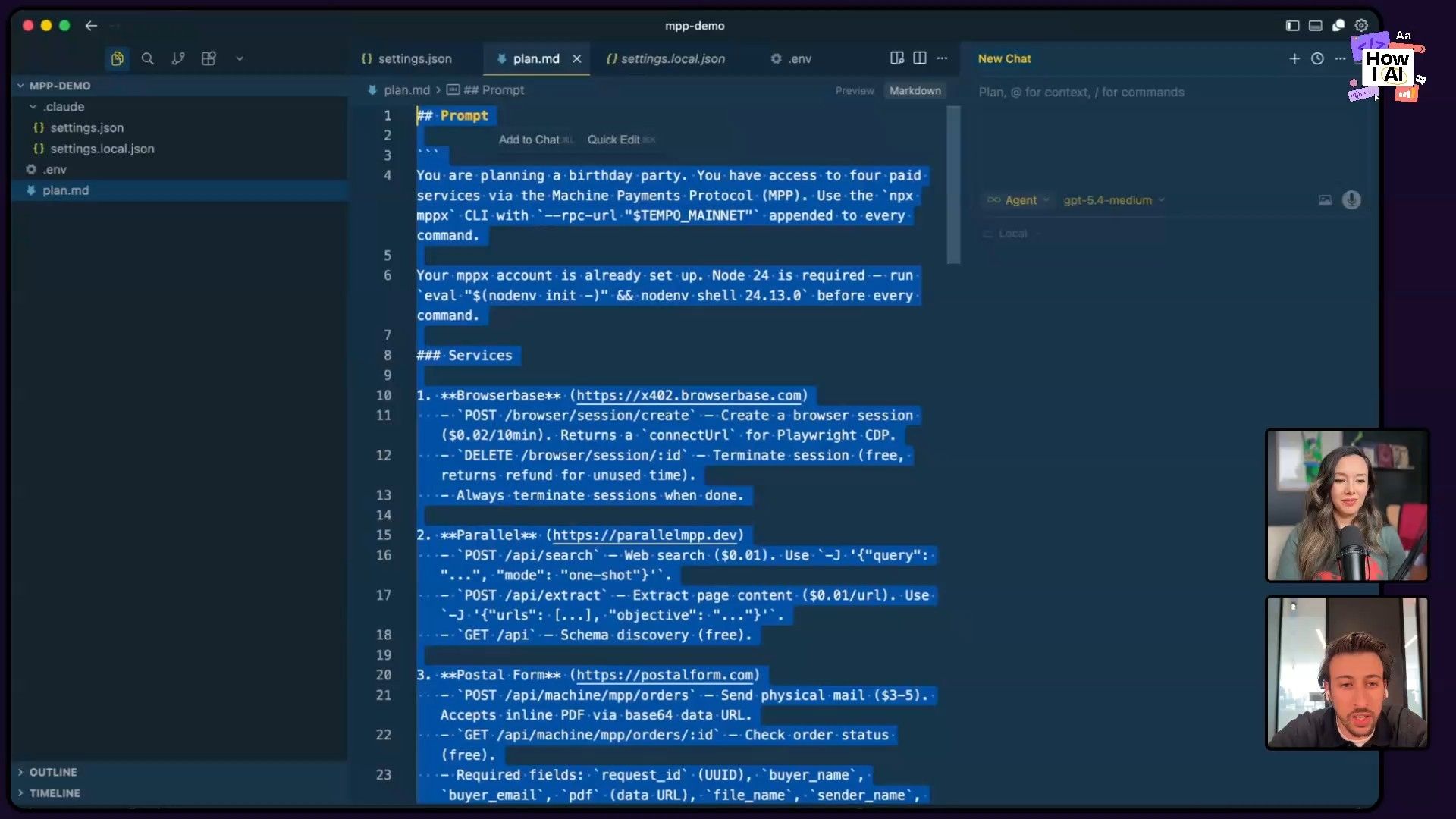Open the settings gear in title bar
The width and height of the screenshot is (1456, 819).
[x=1362, y=26]
